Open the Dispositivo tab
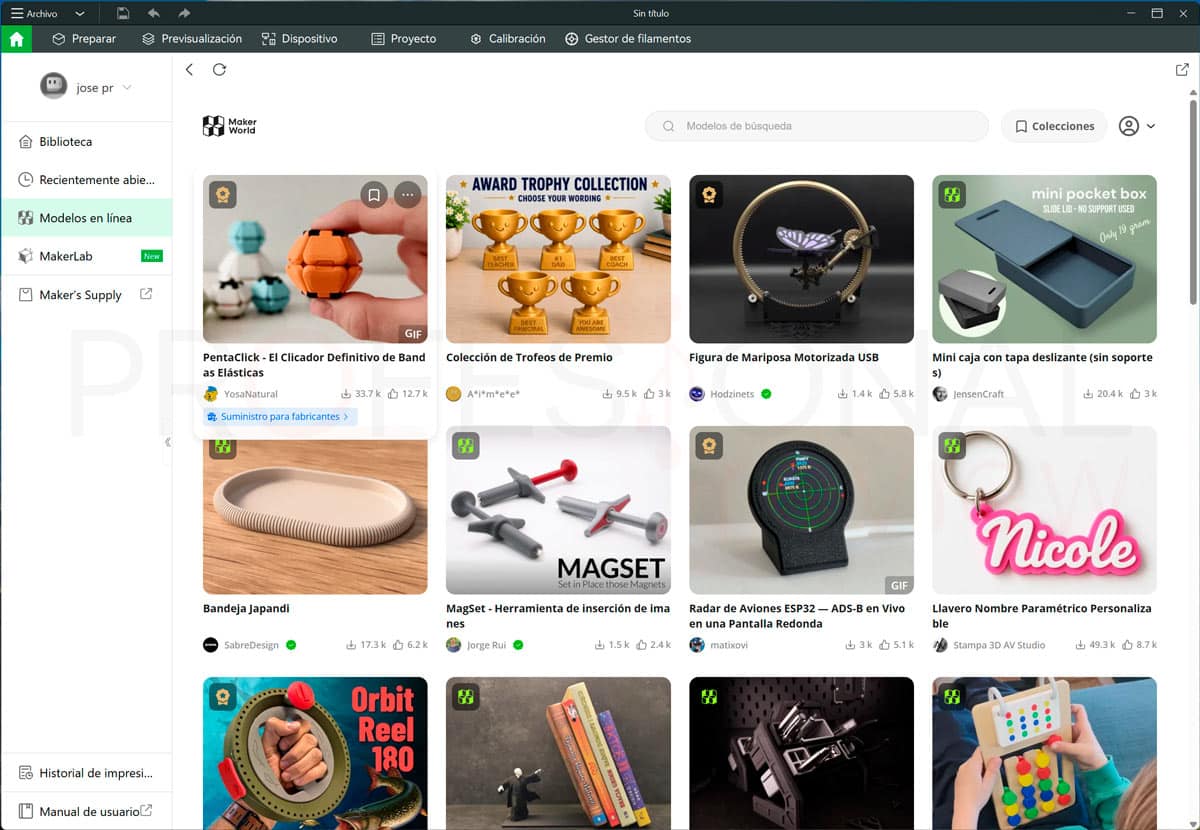 [x=300, y=39]
